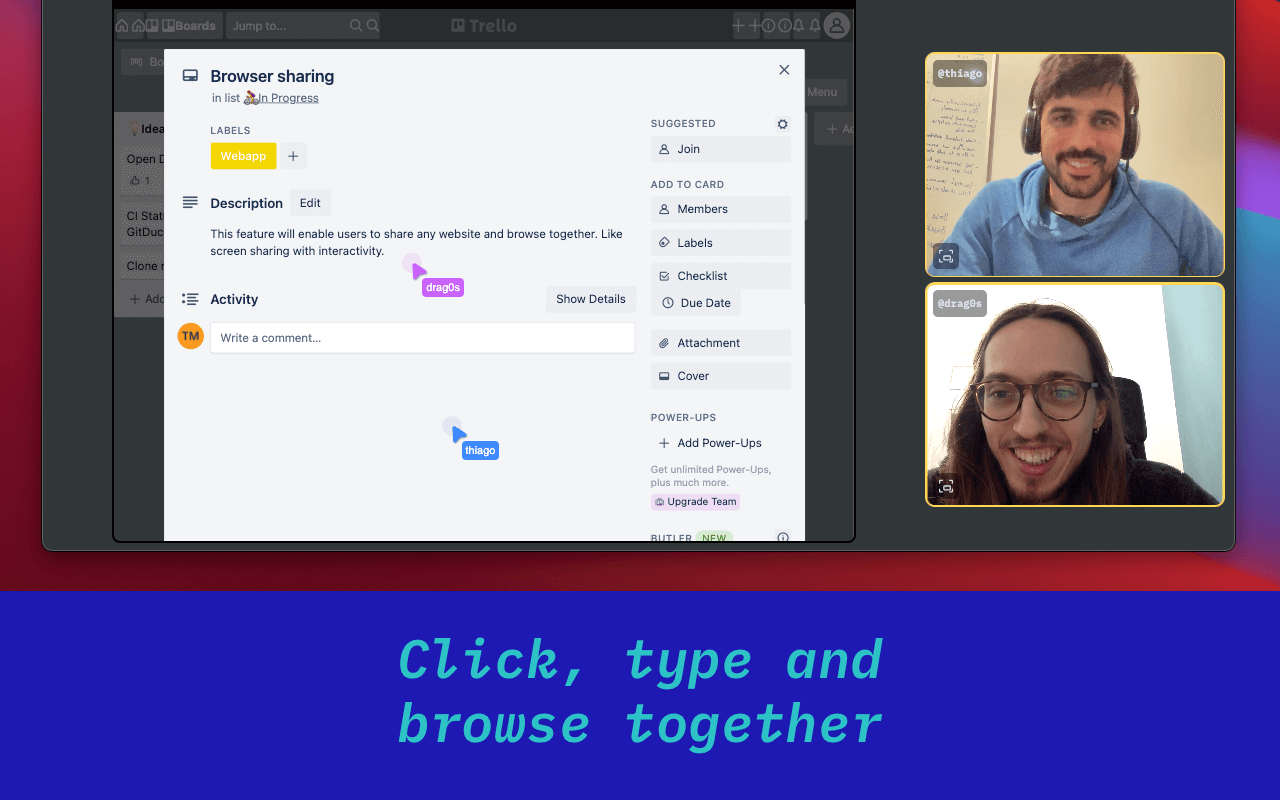Expand @drag0s's video with the fullscreen icon
Image resolution: width=1280 pixels, height=800 pixels.
pos(945,486)
